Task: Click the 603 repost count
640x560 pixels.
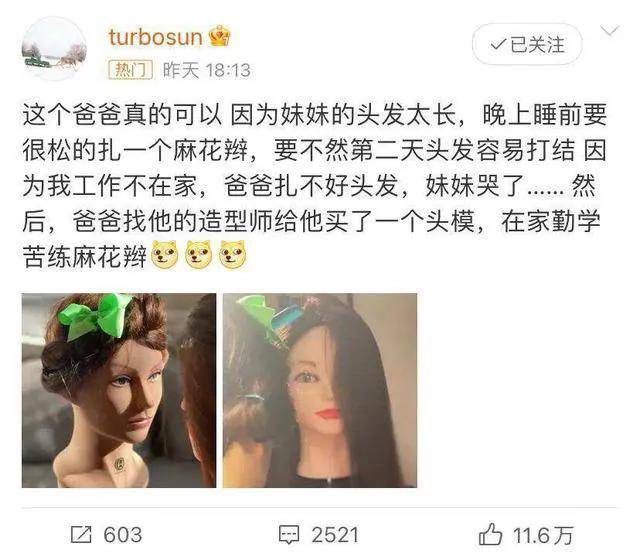Action: [x=122, y=535]
